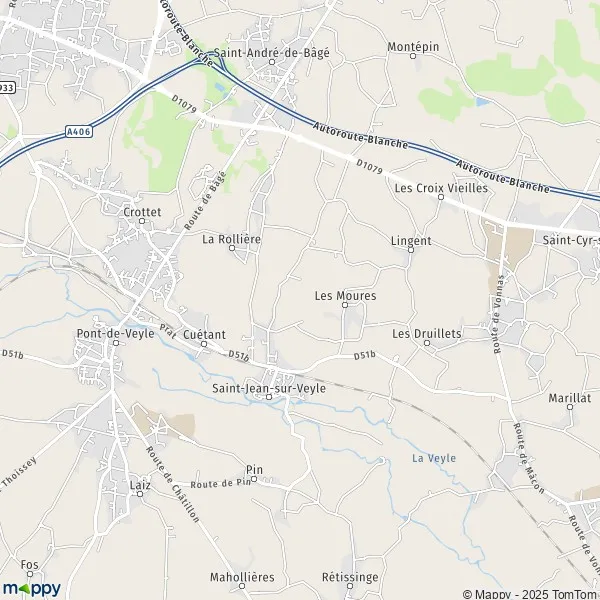Click the A406 highway shield
The height and width of the screenshot is (600, 600).
(x=79, y=132)
